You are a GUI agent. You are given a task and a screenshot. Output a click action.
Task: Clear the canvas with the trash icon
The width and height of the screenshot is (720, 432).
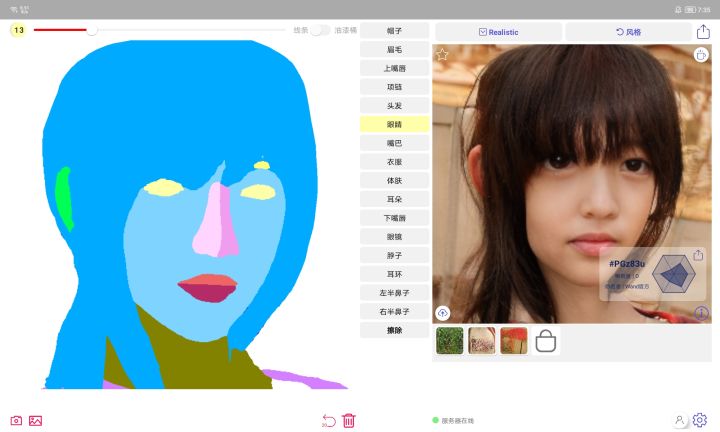coord(349,421)
